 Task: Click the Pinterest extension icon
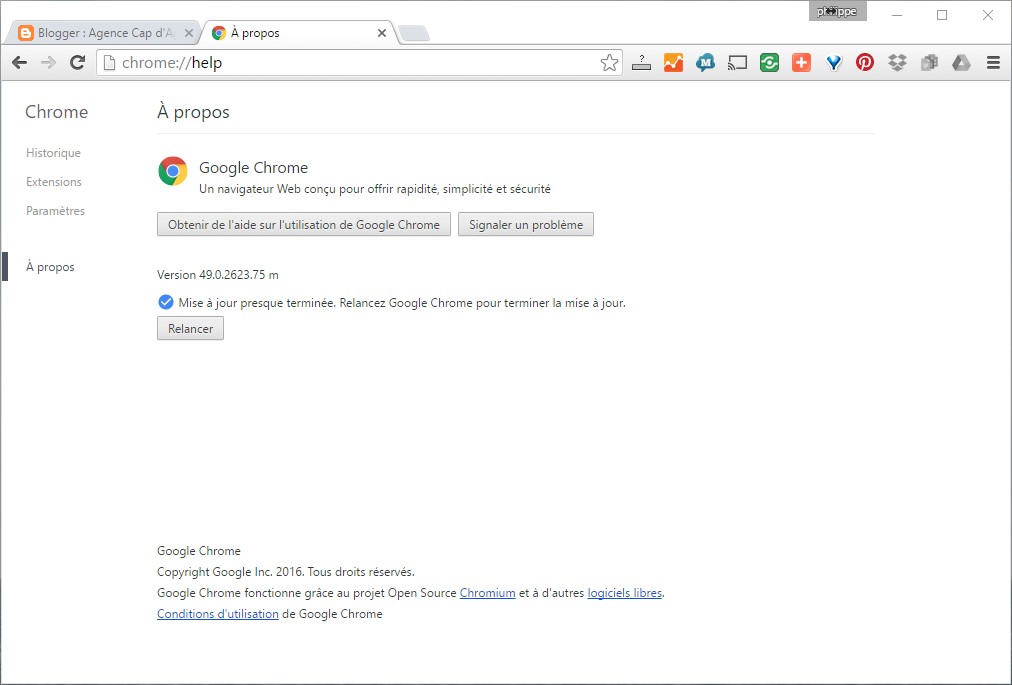pyautogui.click(x=865, y=63)
